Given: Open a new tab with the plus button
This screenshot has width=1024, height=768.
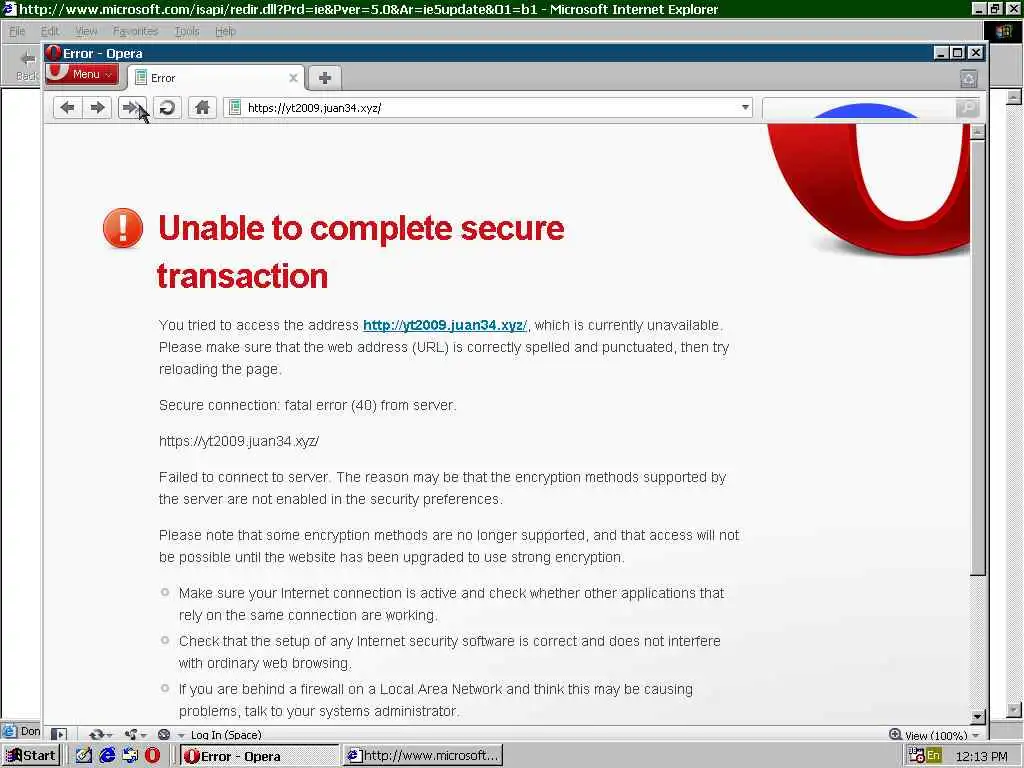Looking at the screenshot, I should click(x=325, y=78).
